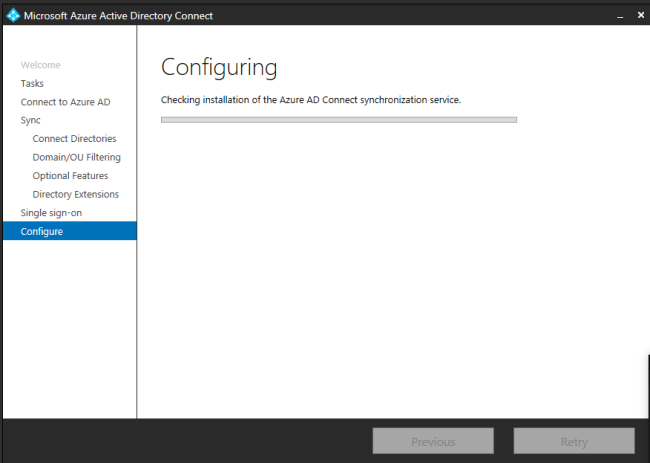Select the Welcome step in sidebar

(x=41, y=65)
